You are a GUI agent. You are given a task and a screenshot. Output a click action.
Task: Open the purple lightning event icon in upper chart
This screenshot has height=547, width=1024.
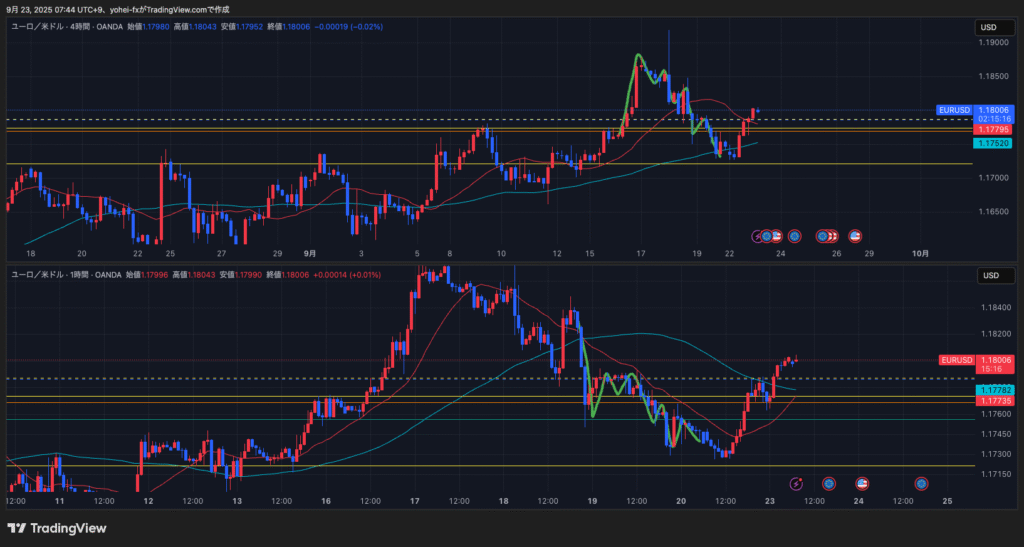click(758, 236)
